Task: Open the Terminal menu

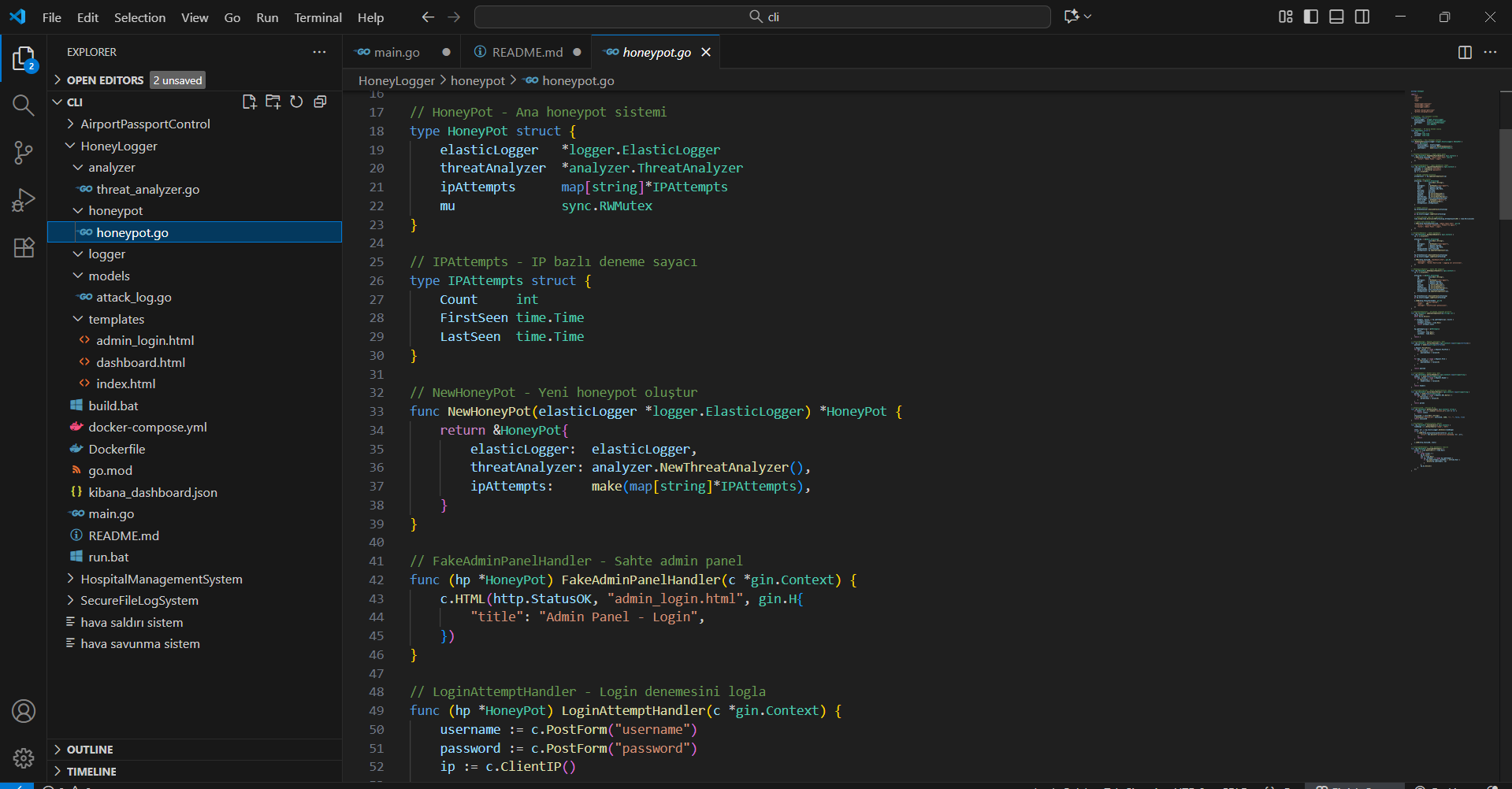Action: tap(318, 17)
